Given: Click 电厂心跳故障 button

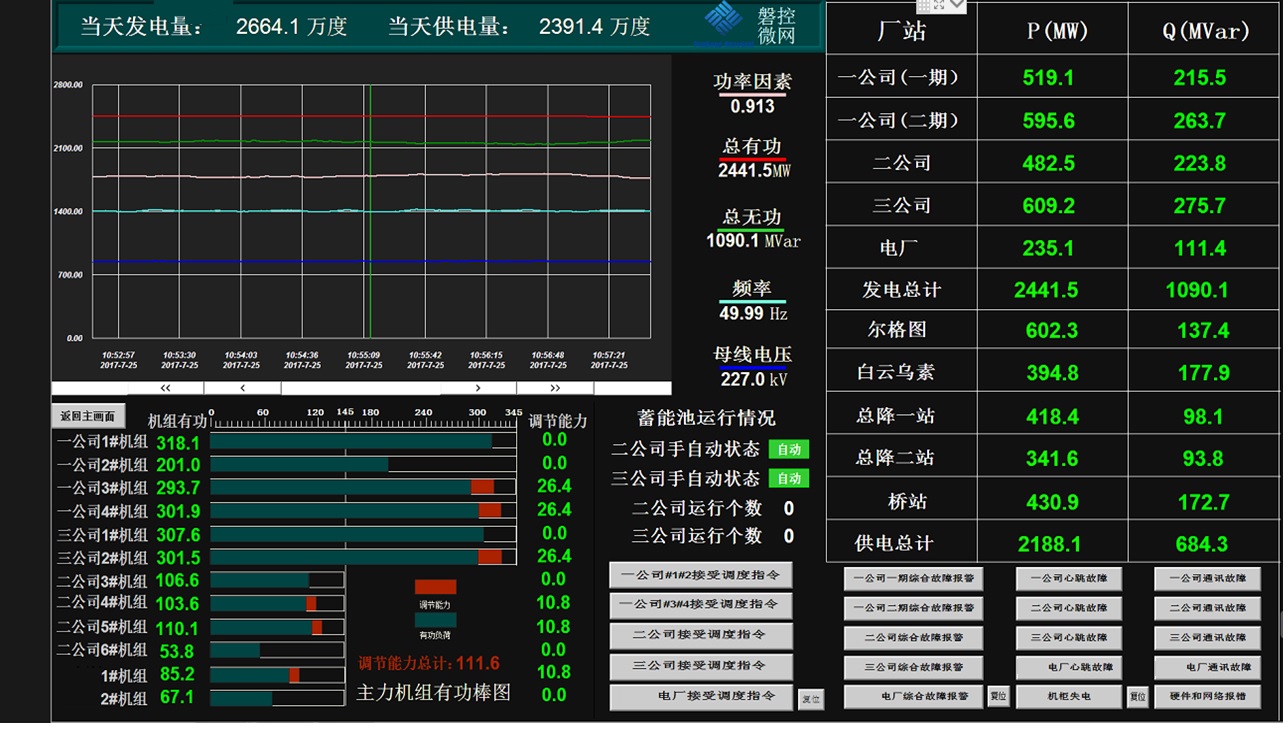Looking at the screenshot, I should [1069, 667].
